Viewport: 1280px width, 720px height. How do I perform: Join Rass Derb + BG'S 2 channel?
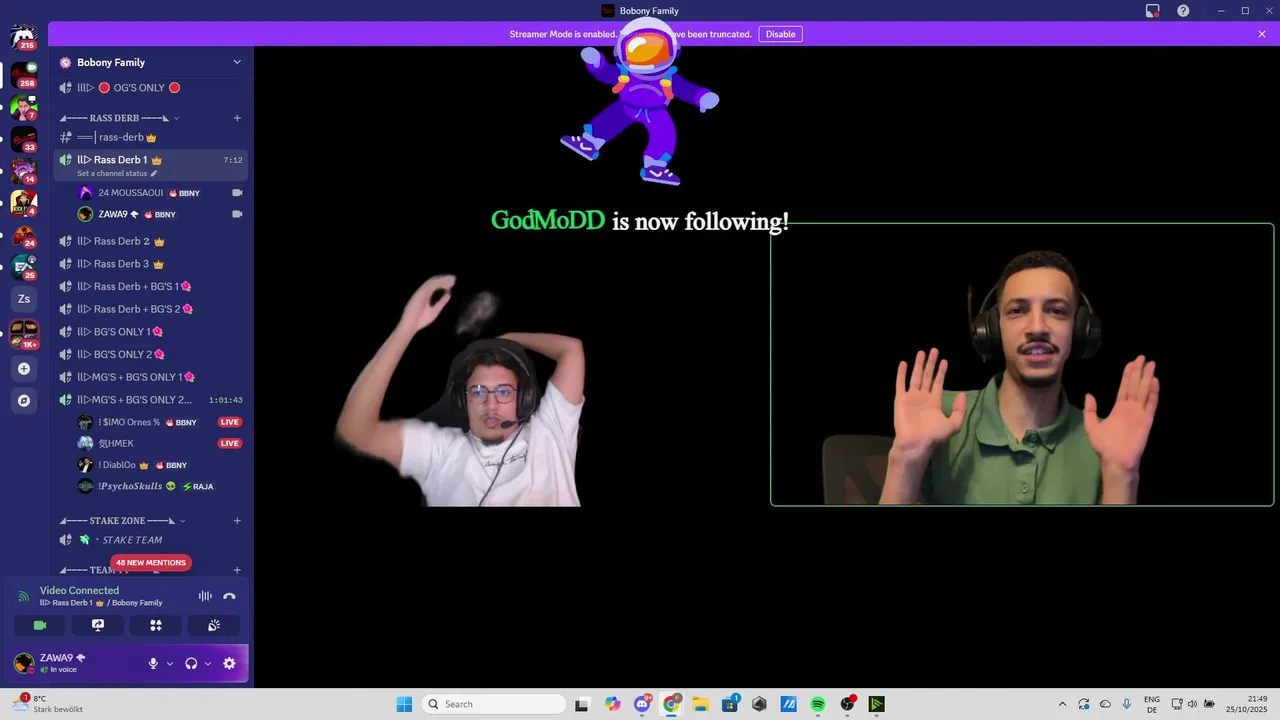coord(151,309)
